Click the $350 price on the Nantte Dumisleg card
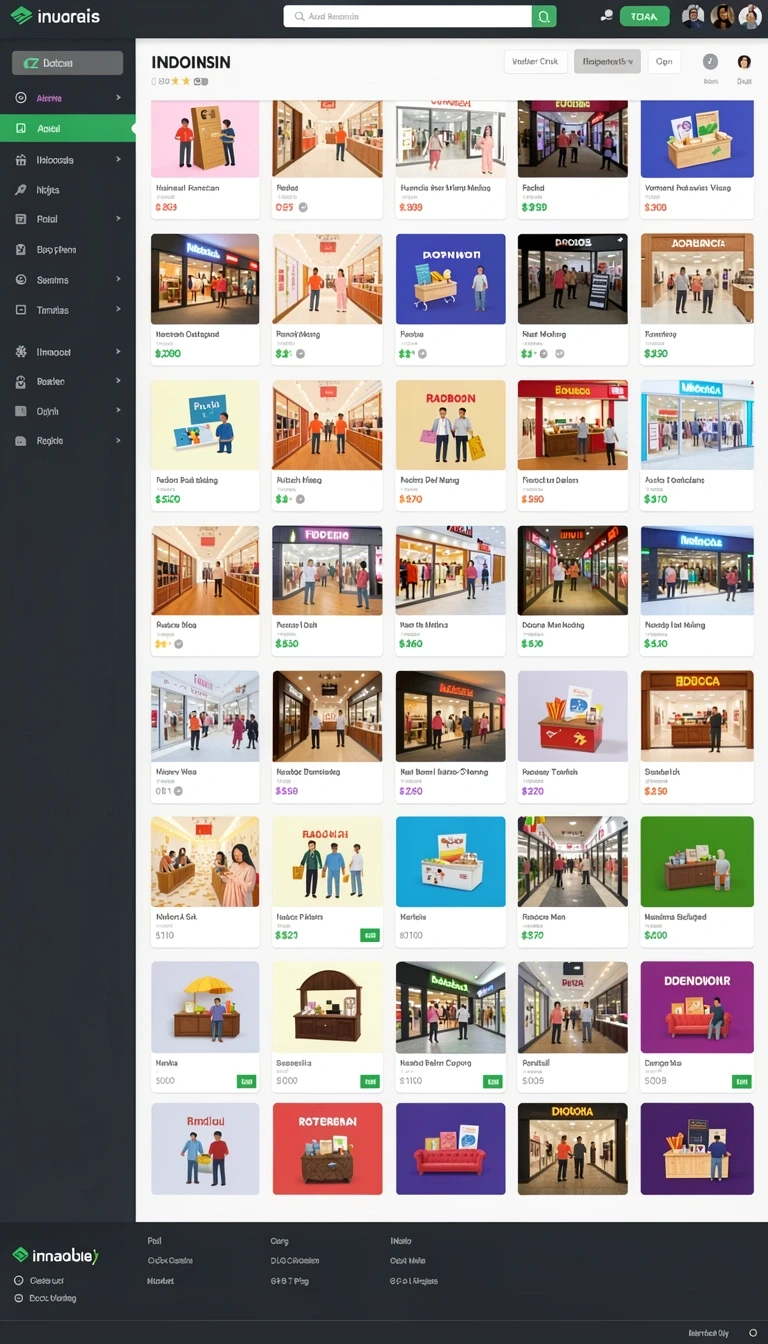Viewport: 768px width, 1344px height. [x=286, y=790]
